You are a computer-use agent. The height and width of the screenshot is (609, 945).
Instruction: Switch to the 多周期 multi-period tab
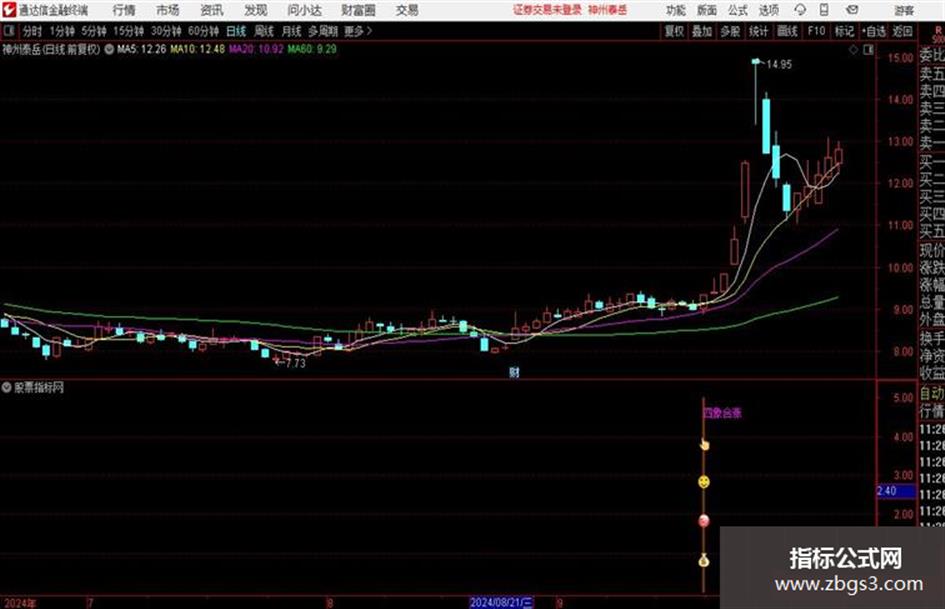point(323,31)
